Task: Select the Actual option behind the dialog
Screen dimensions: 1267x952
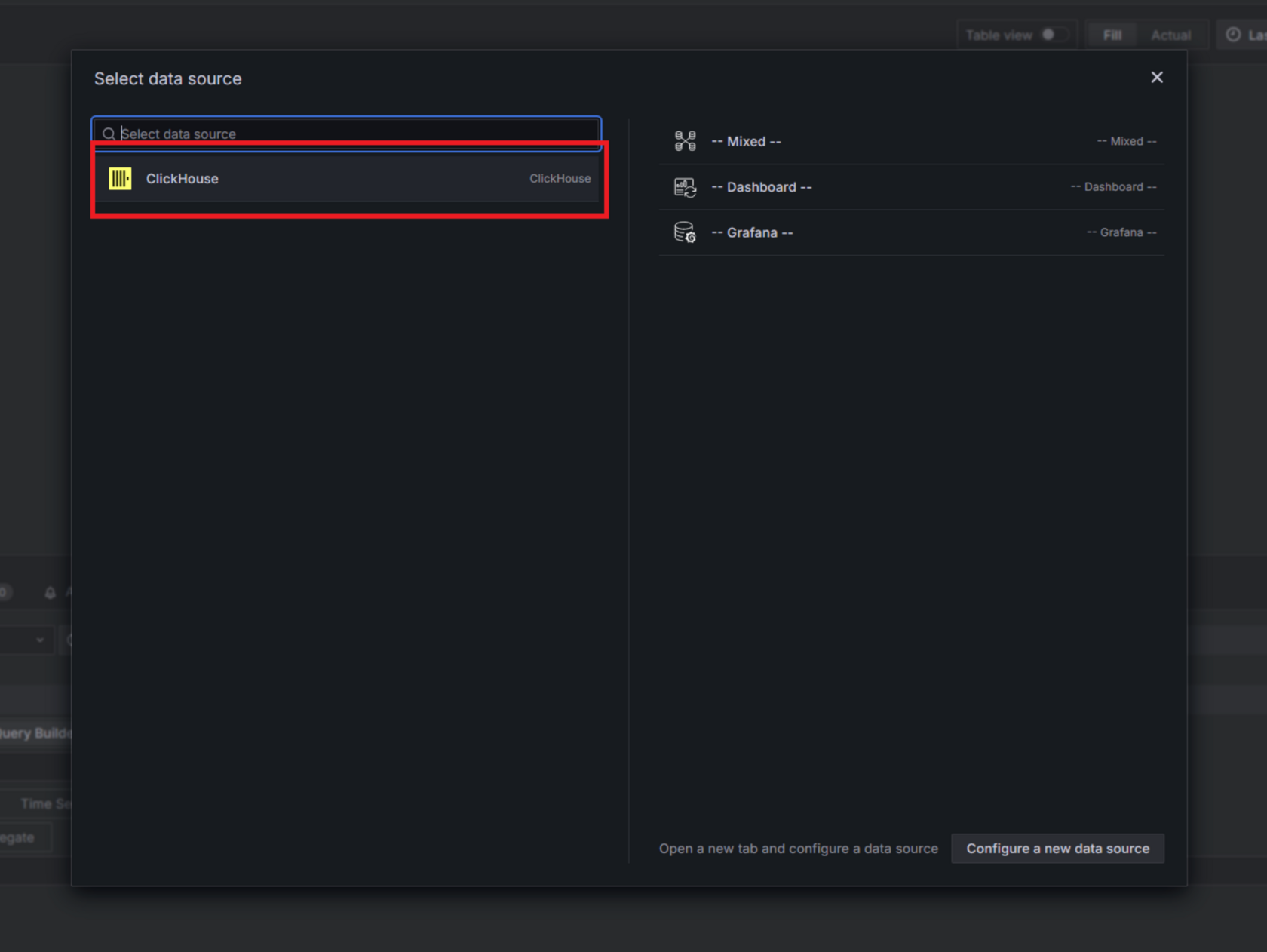Action: (x=1170, y=35)
